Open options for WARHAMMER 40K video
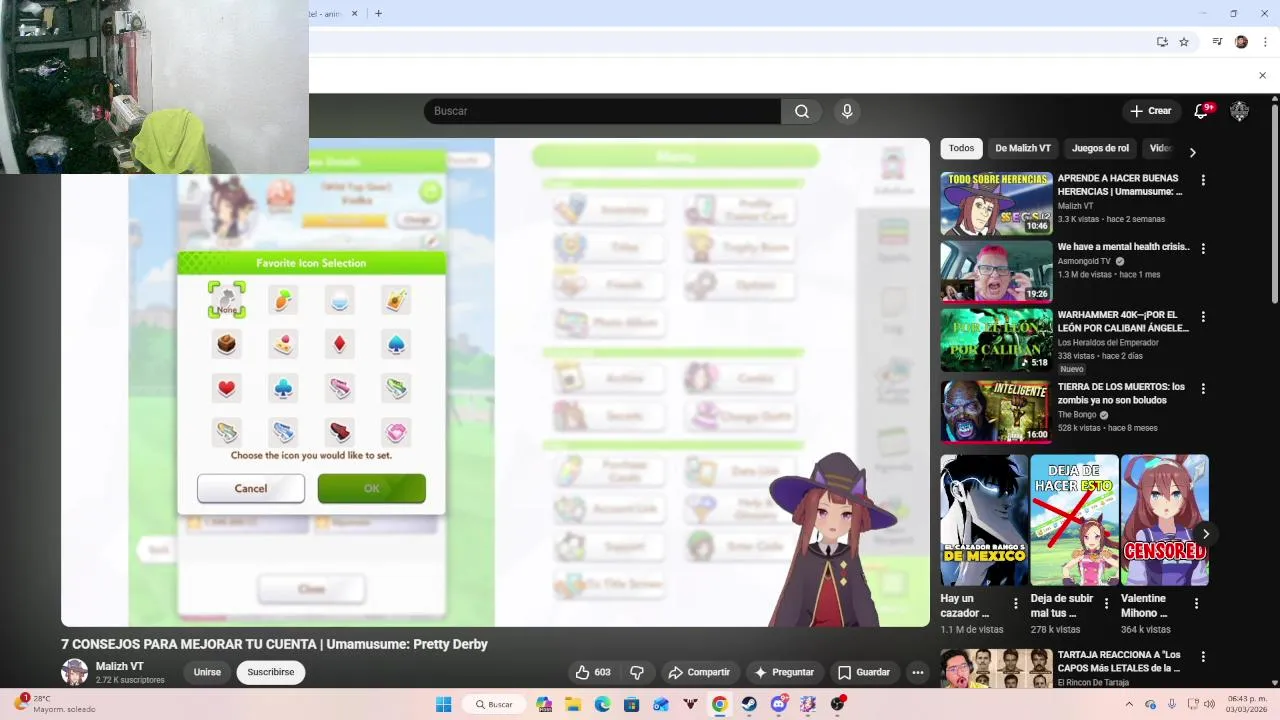 tap(1203, 316)
